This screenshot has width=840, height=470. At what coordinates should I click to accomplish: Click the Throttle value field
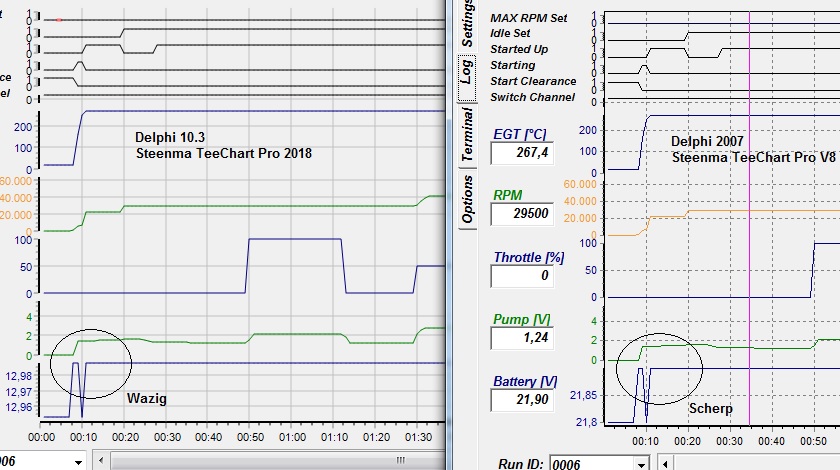pos(522,276)
